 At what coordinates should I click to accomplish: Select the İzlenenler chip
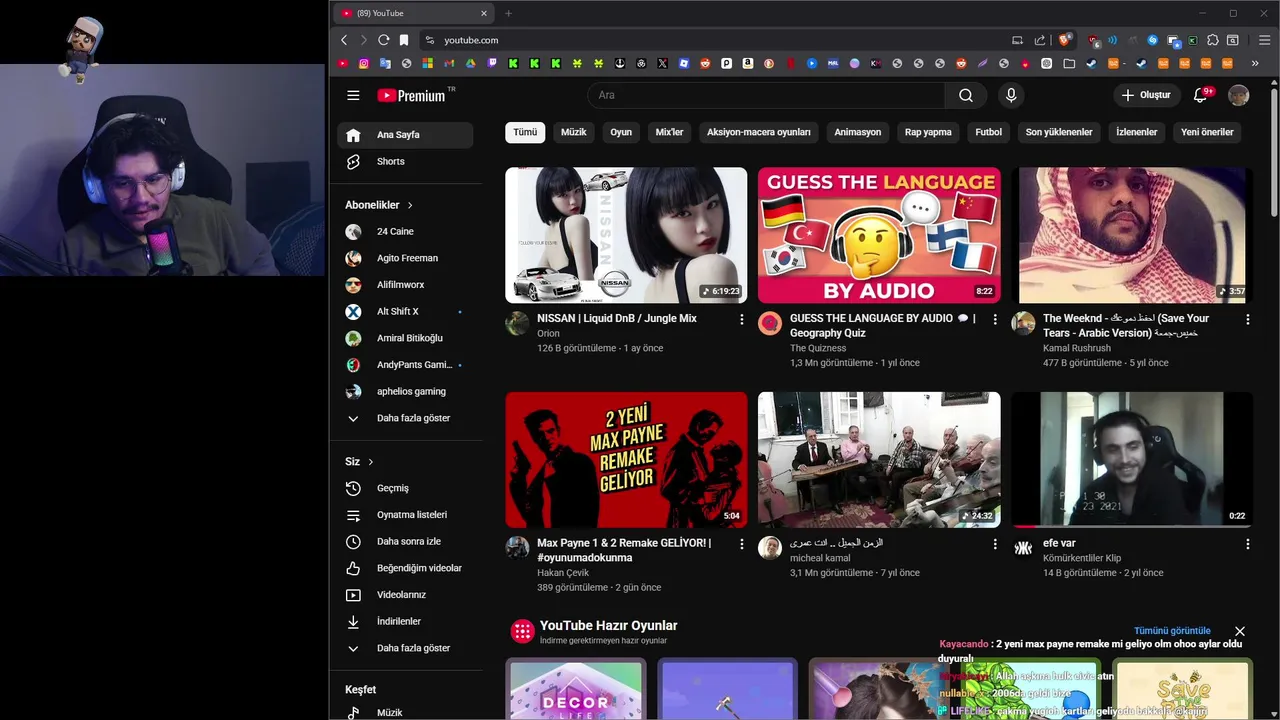coord(1137,132)
